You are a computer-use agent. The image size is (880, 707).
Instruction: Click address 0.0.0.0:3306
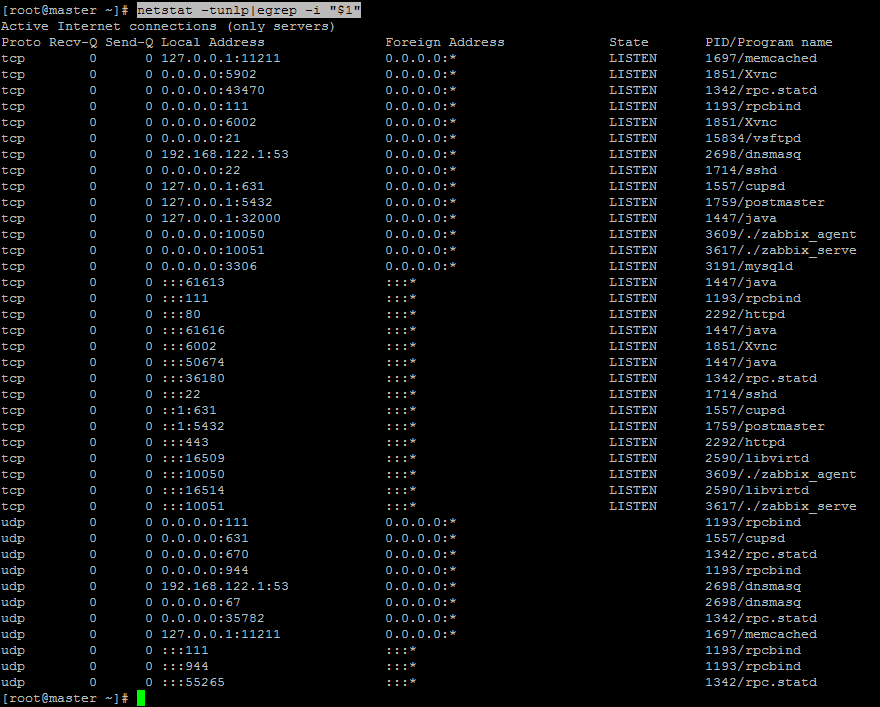(x=209, y=267)
